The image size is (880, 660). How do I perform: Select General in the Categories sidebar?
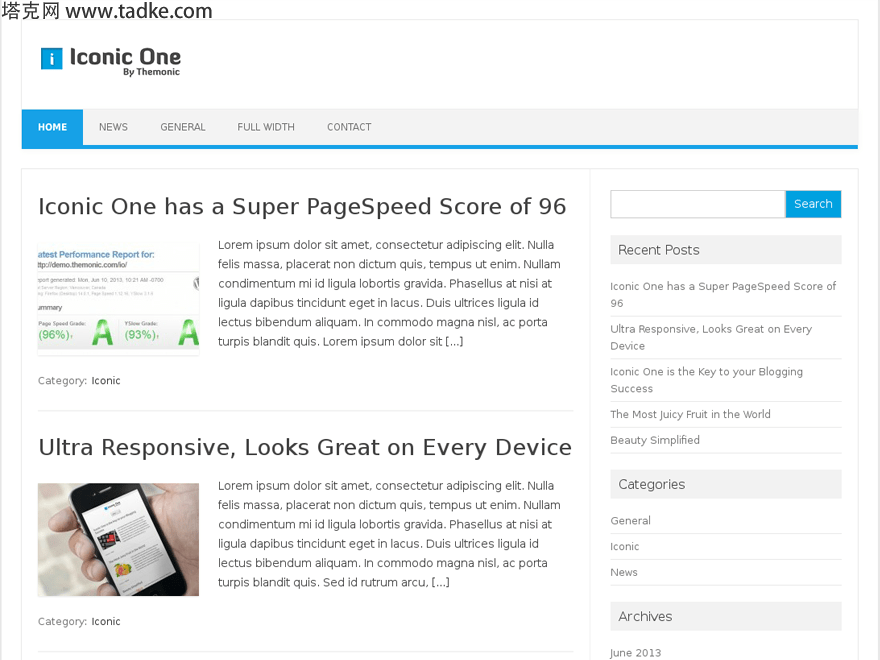(x=630, y=521)
